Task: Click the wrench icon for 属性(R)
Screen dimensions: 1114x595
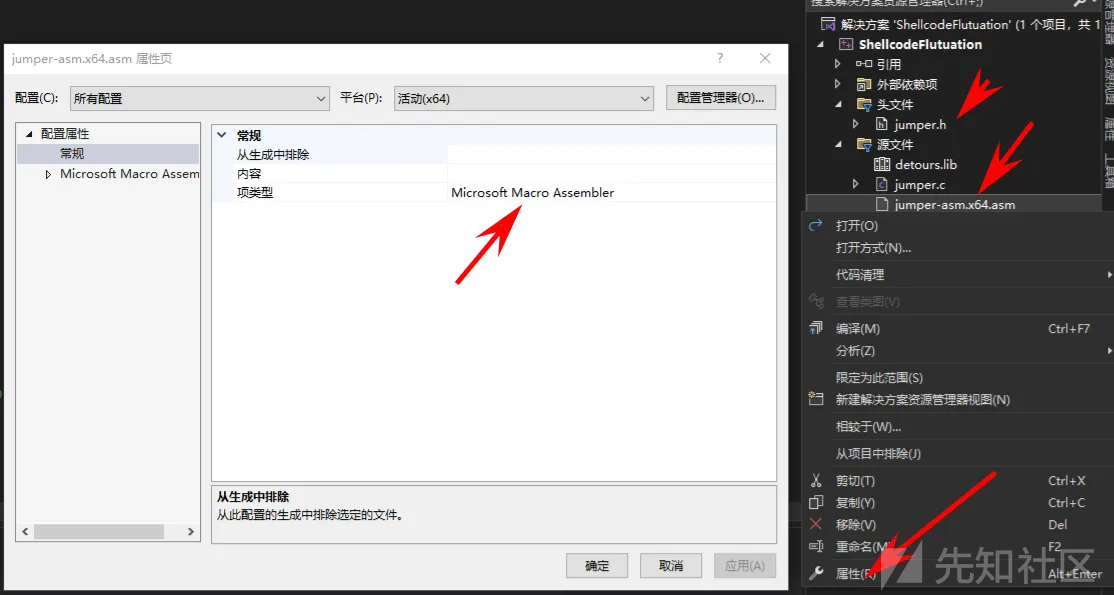Action: click(816, 573)
